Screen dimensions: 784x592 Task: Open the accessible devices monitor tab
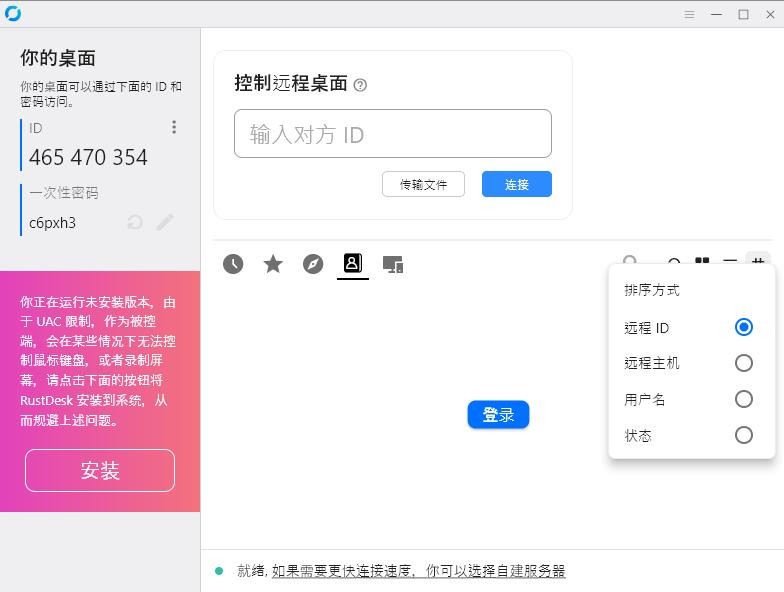coord(393,264)
